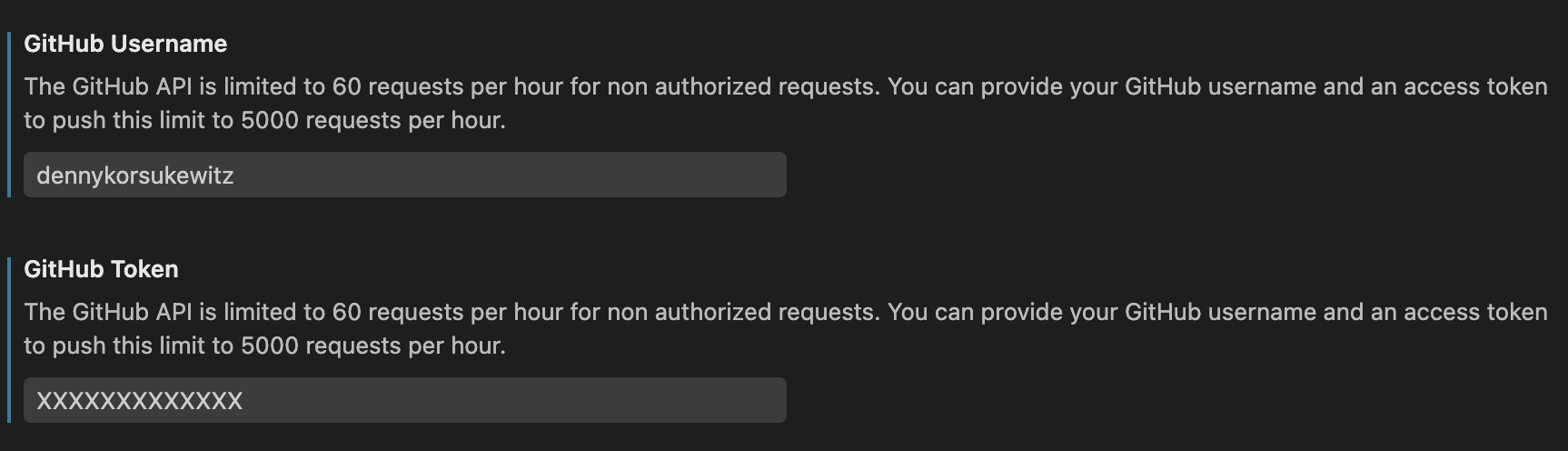This screenshot has width=1568, height=451.
Task: Click the 'XXXXXXXXXXXXX' value in the token field
Action: [140, 401]
